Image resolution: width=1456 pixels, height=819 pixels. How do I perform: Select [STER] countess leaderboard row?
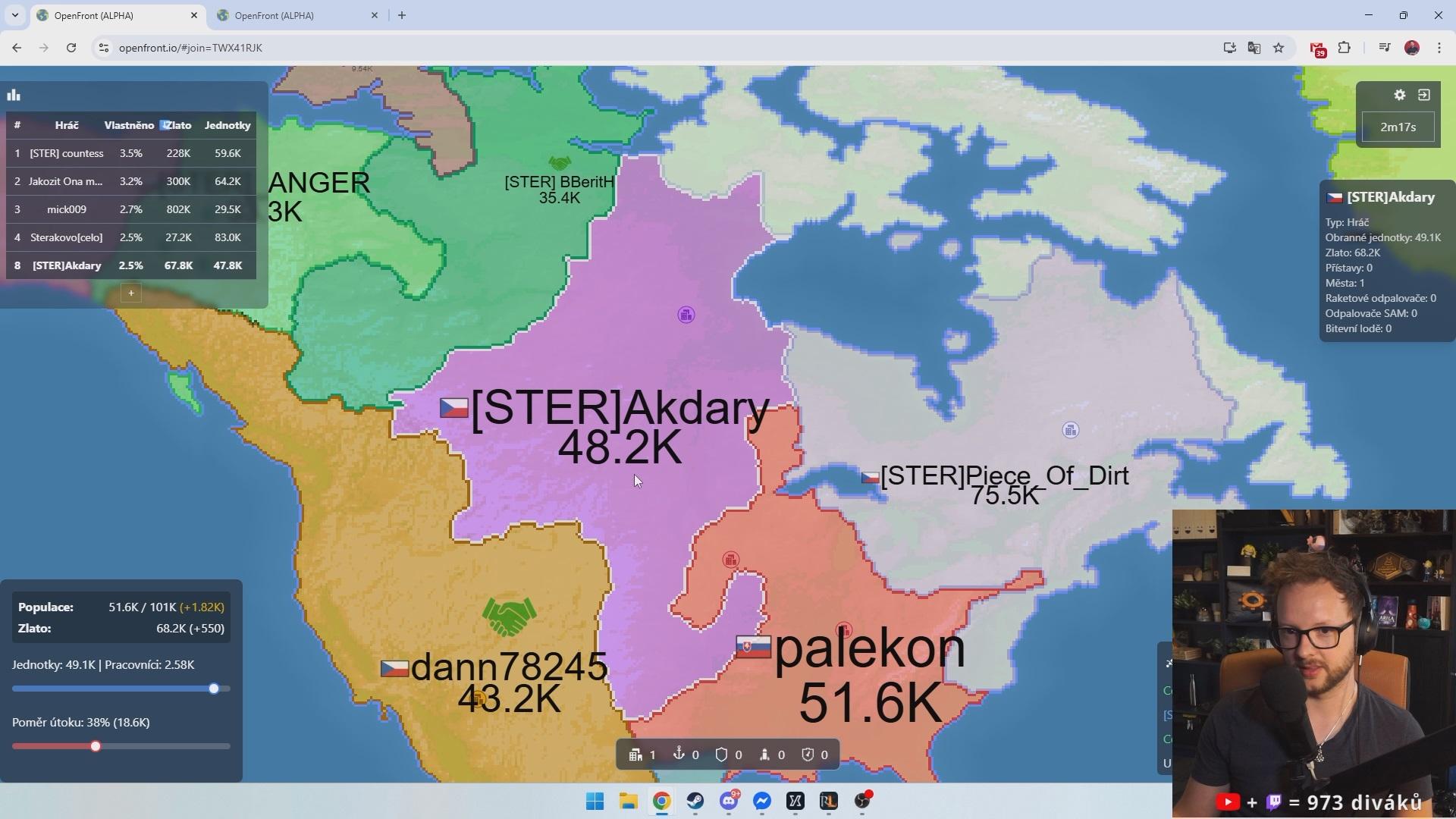(x=131, y=153)
